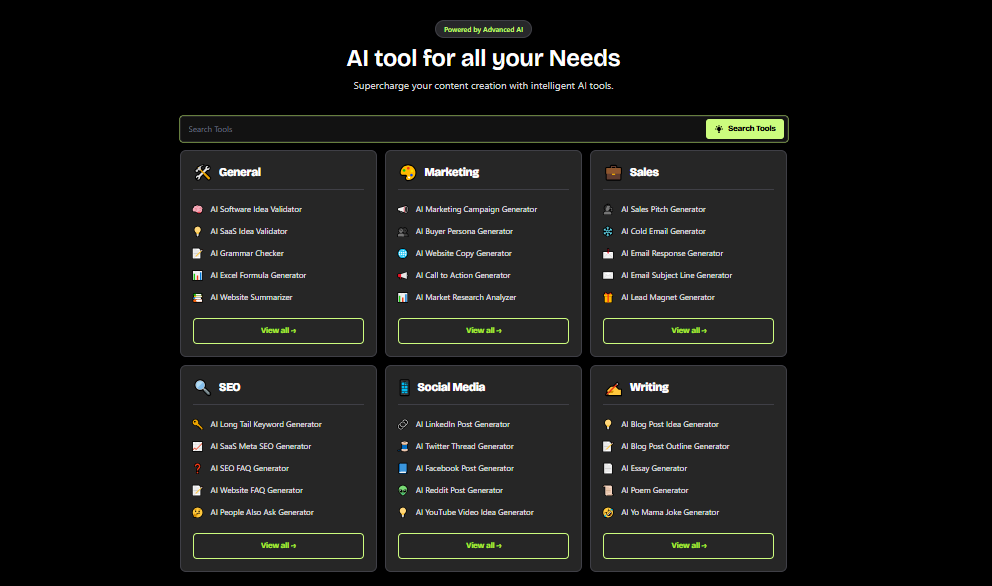Click View all in the Marketing card
The width and height of the screenshot is (992, 586).
(483, 331)
